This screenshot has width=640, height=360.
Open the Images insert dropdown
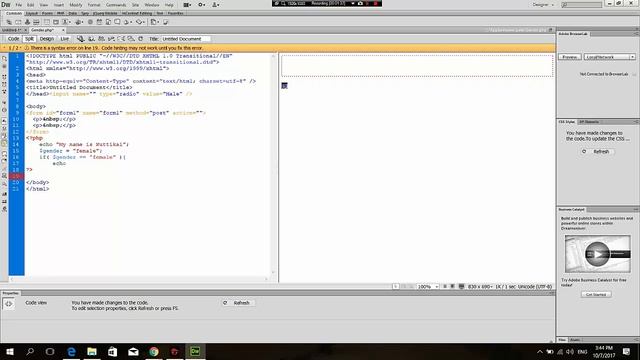[66, 22]
